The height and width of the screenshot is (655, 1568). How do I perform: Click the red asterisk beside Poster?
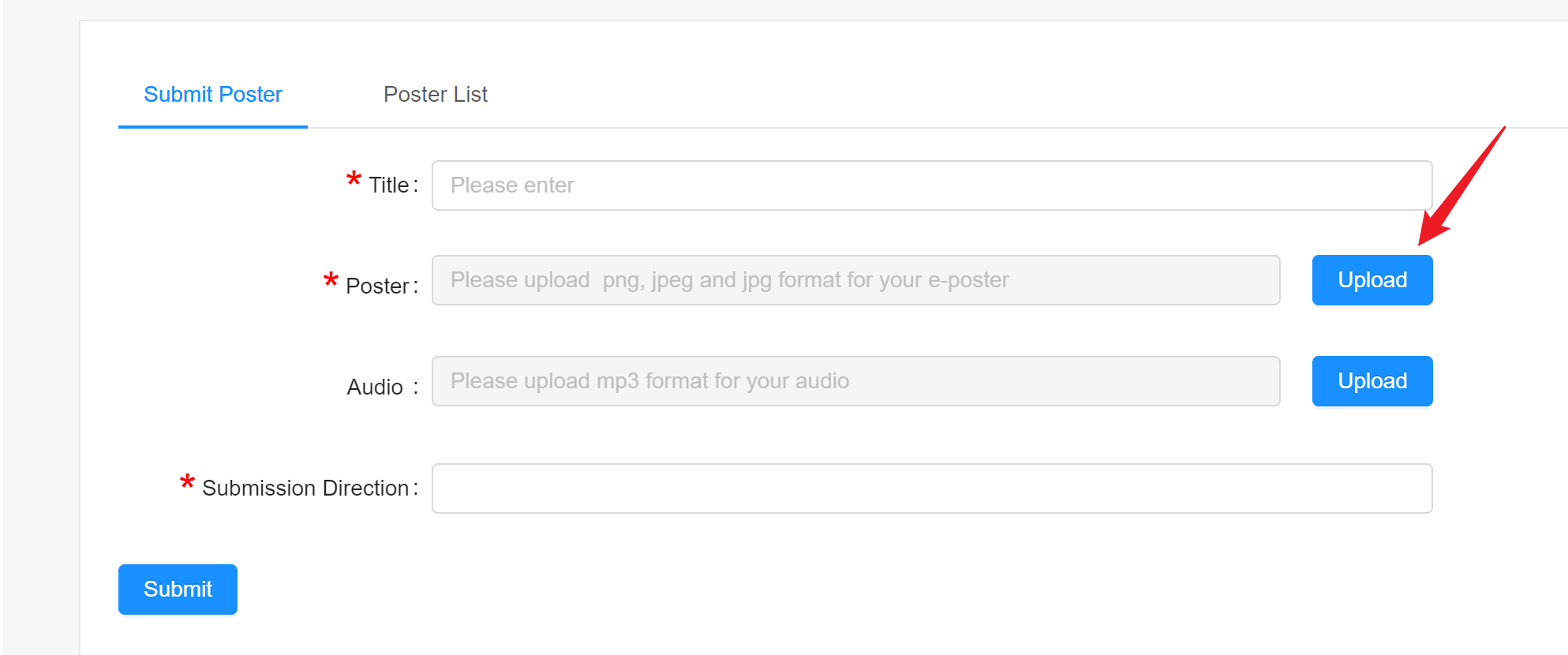coord(331,281)
